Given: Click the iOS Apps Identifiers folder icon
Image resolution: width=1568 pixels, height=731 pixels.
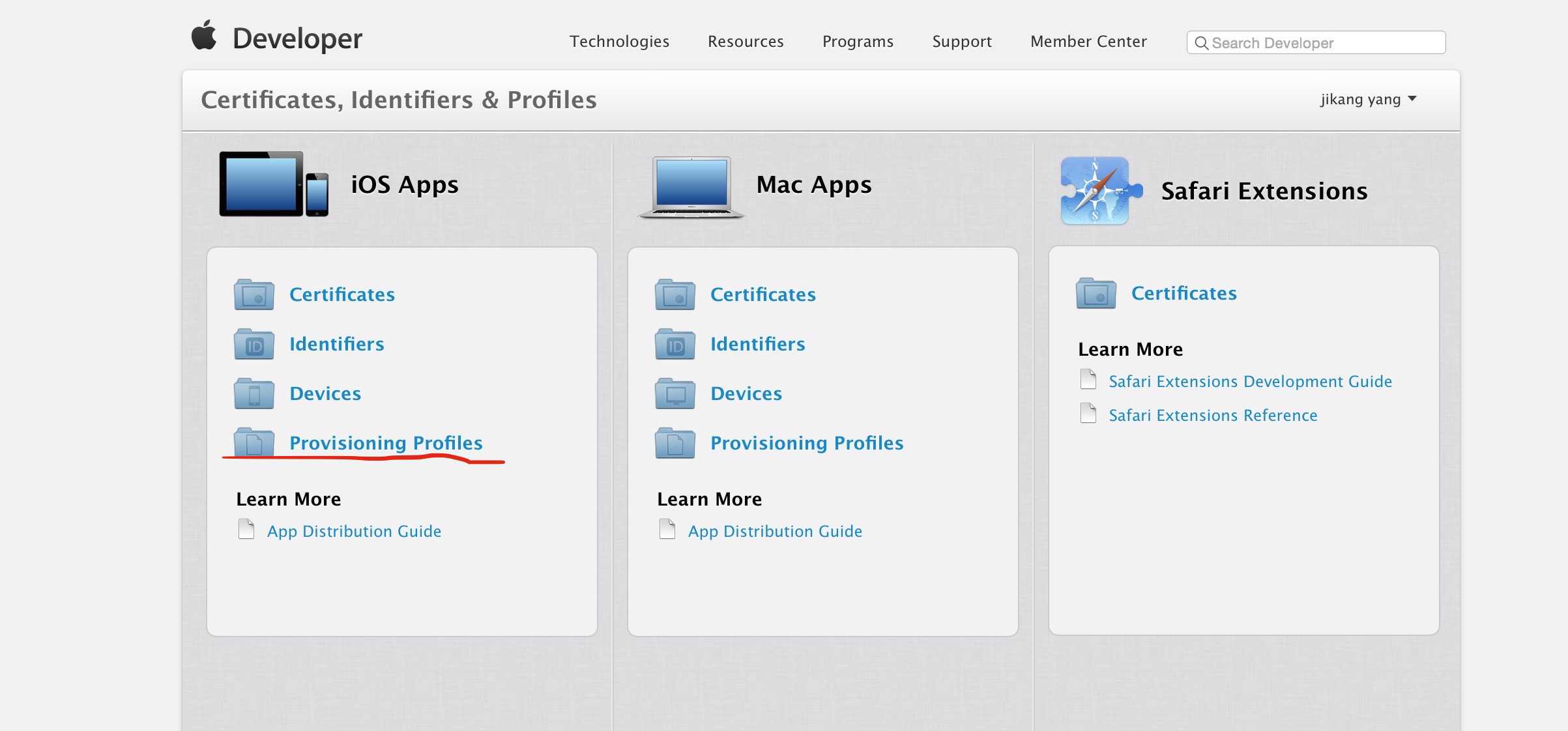Looking at the screenshot, I should 253,343.
